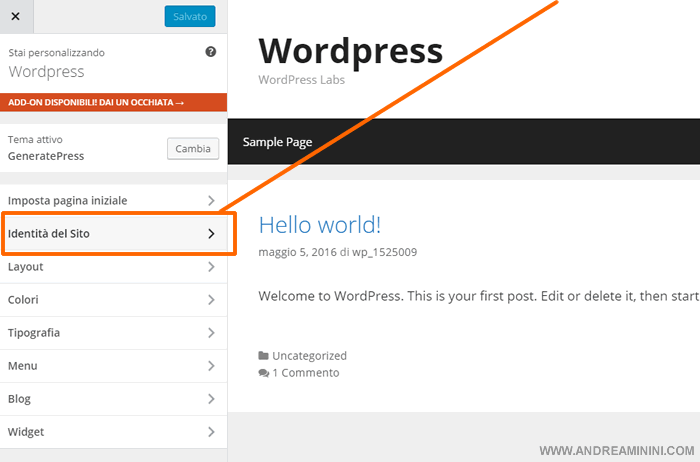
Task: Open the Layout section
Action: 113,267
